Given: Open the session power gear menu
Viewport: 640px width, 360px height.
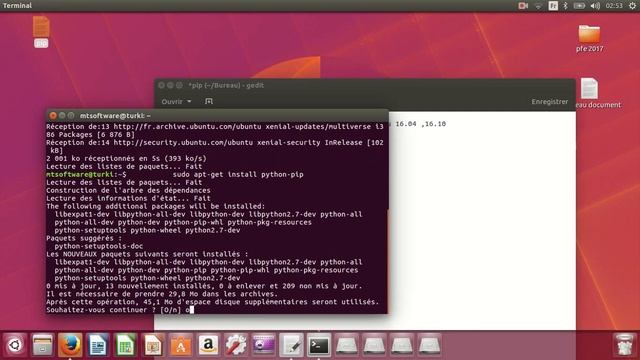Looking at the screenshot, I should [x=632, y=6].
